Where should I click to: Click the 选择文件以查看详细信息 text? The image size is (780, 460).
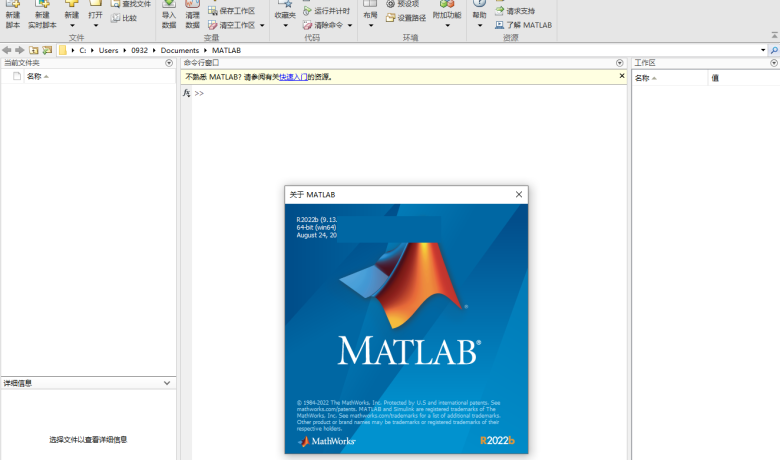pos(88,440)
